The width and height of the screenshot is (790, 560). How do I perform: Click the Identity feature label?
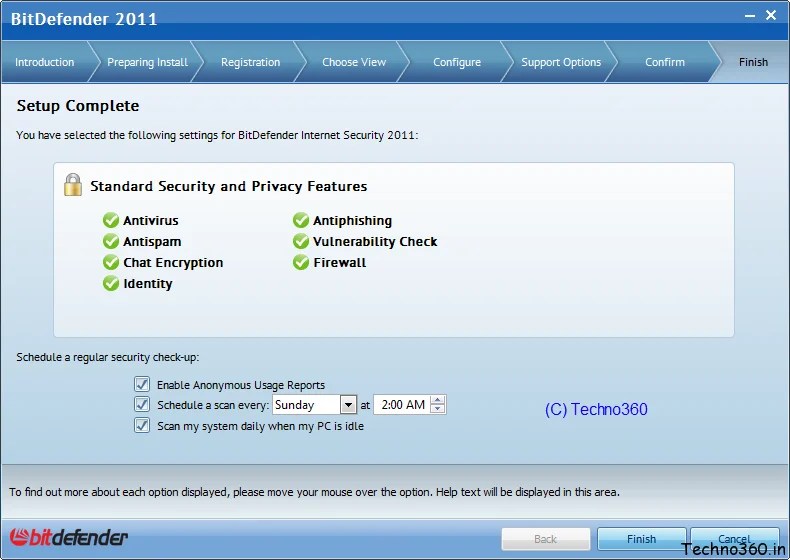(148, 284)
